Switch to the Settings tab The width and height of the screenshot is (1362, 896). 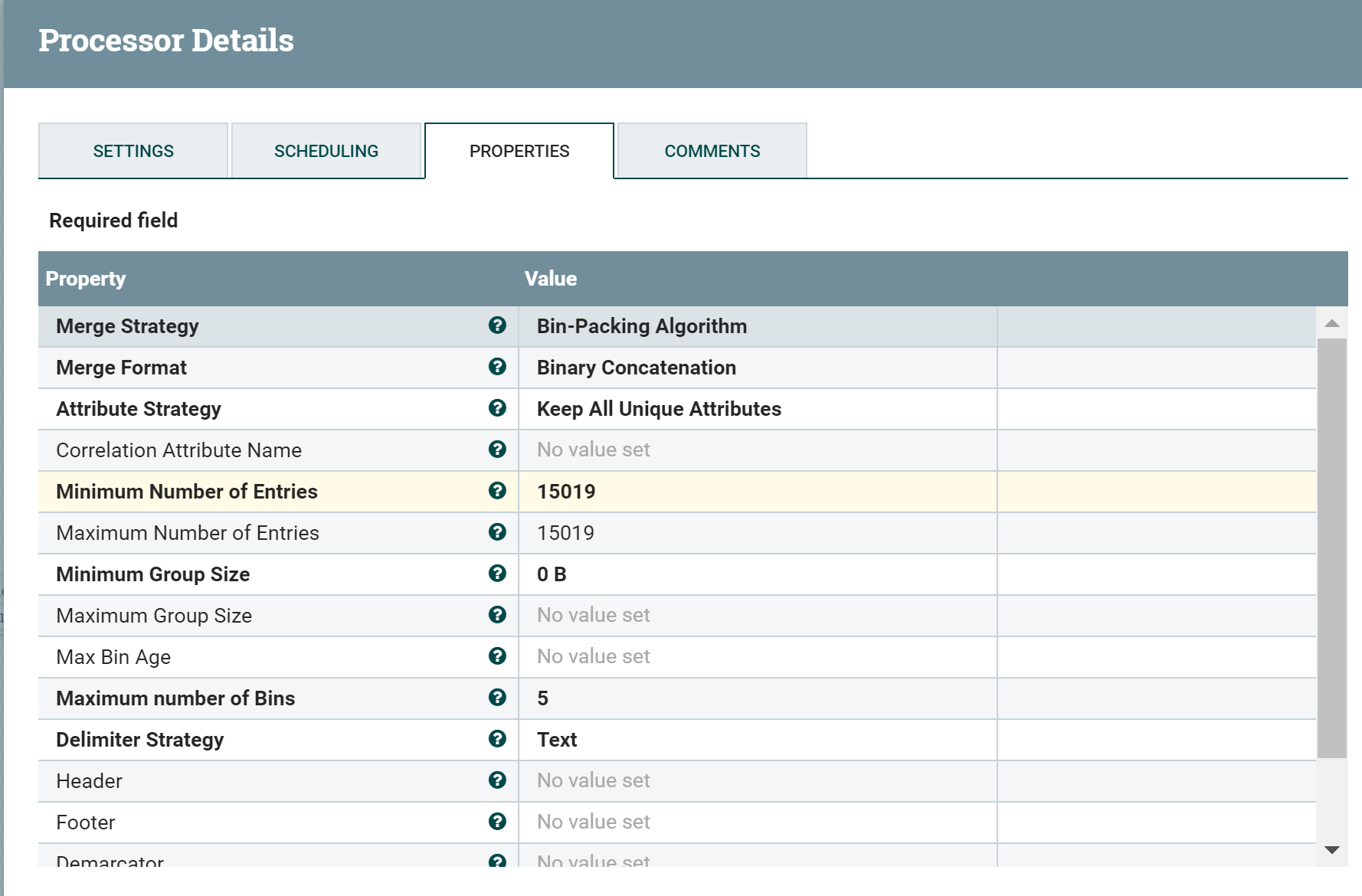[x=133, y=151]
